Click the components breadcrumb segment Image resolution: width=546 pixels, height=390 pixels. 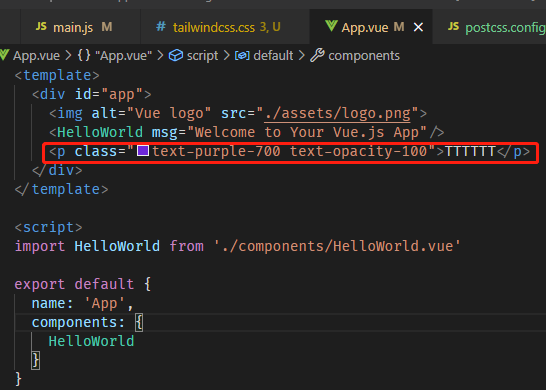(x=364, y=56)
